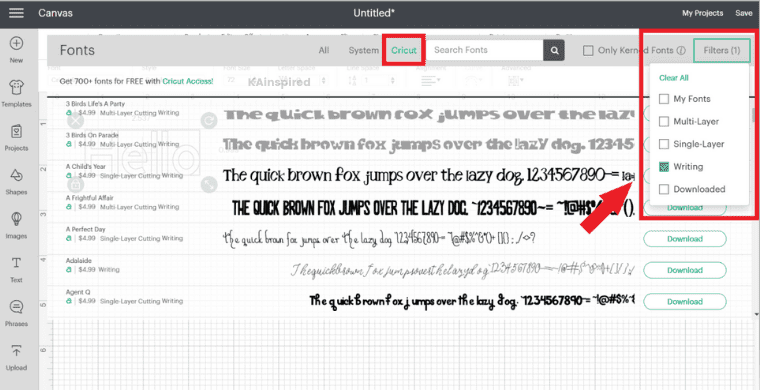760x390 pixels.
Task: Select the Adalaide font name
Action: click(x=79, y=261)
